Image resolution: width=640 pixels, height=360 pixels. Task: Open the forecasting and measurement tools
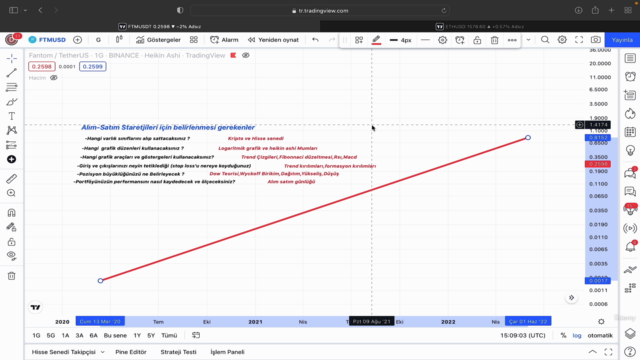11,145
